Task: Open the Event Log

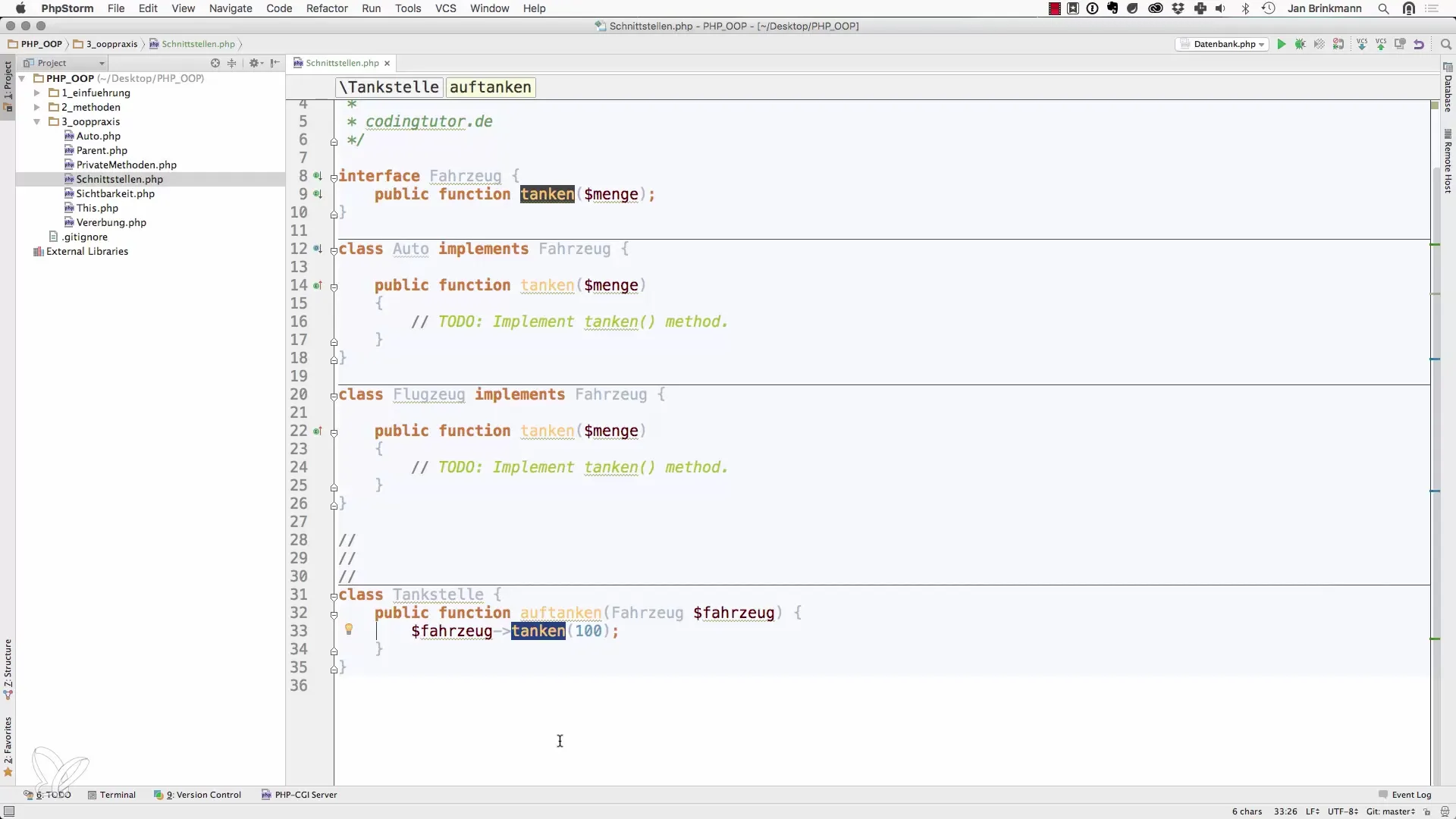Action: 1405,795
